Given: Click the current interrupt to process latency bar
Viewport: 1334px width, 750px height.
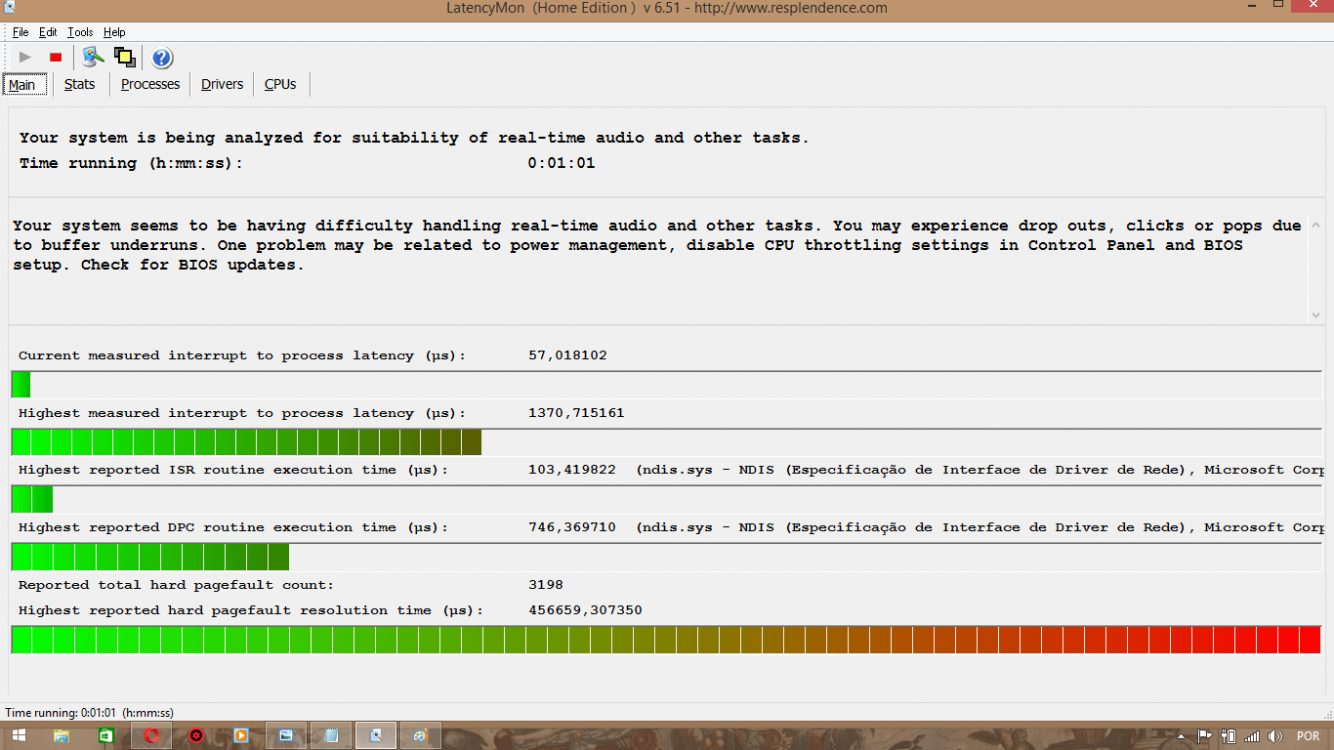Looking at the screenshot, I should 666,384.
